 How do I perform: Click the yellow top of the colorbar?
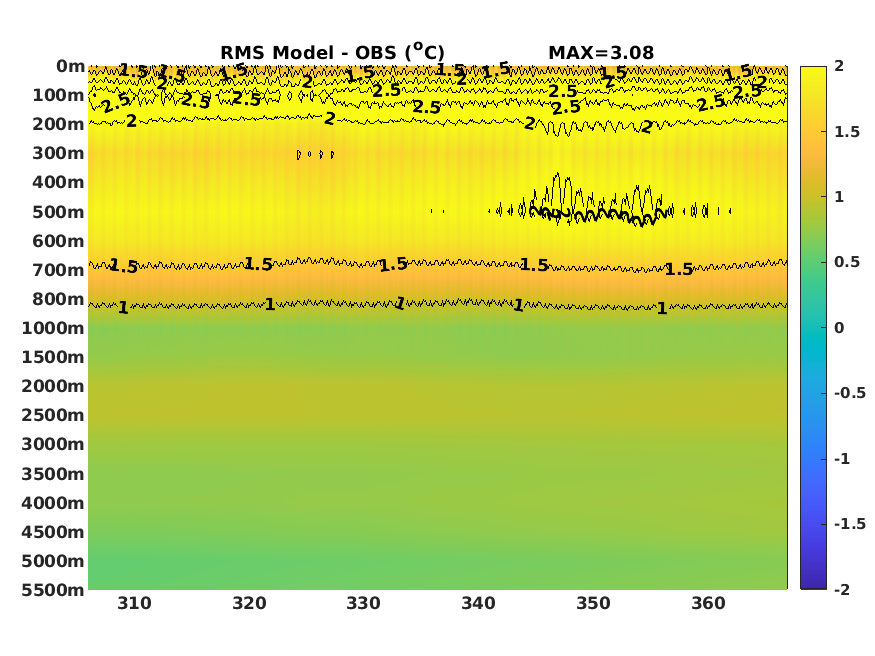[813, 75]
